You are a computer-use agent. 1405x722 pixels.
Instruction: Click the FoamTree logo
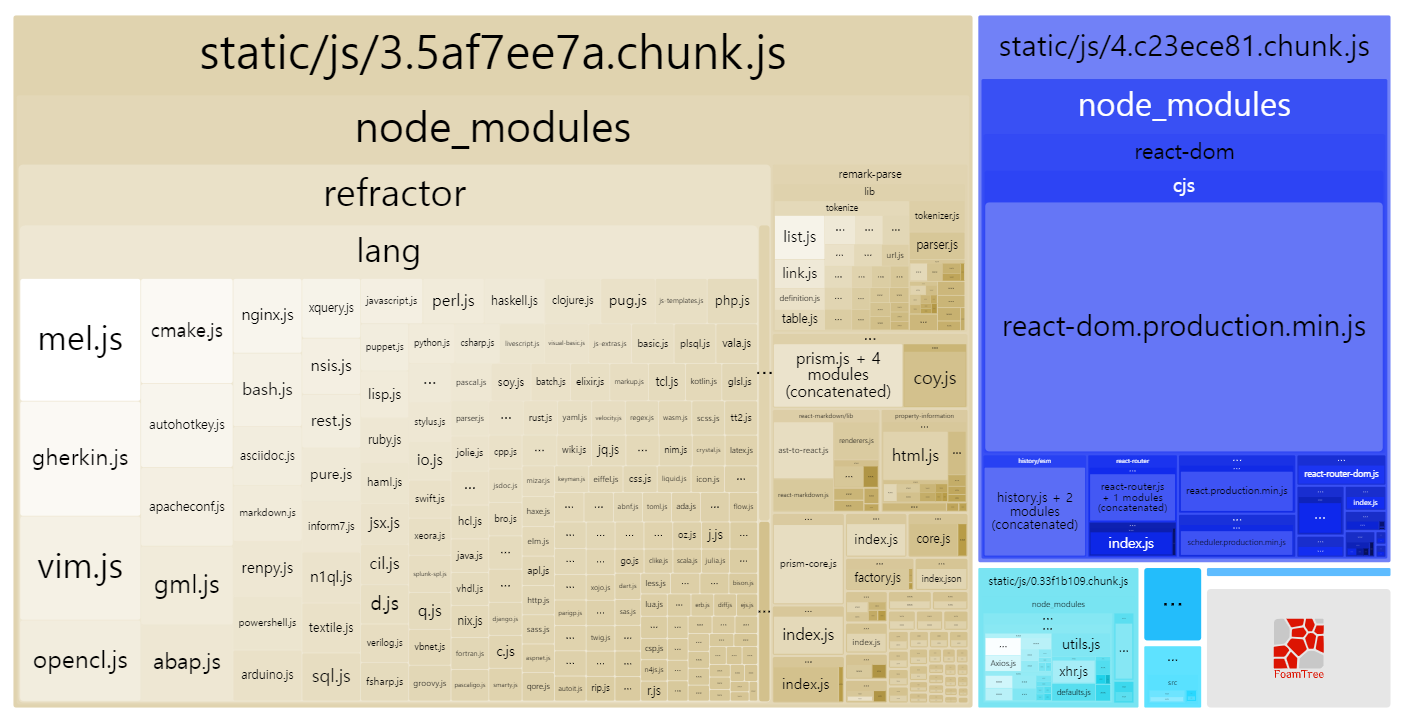click(x=1298, y=648)
